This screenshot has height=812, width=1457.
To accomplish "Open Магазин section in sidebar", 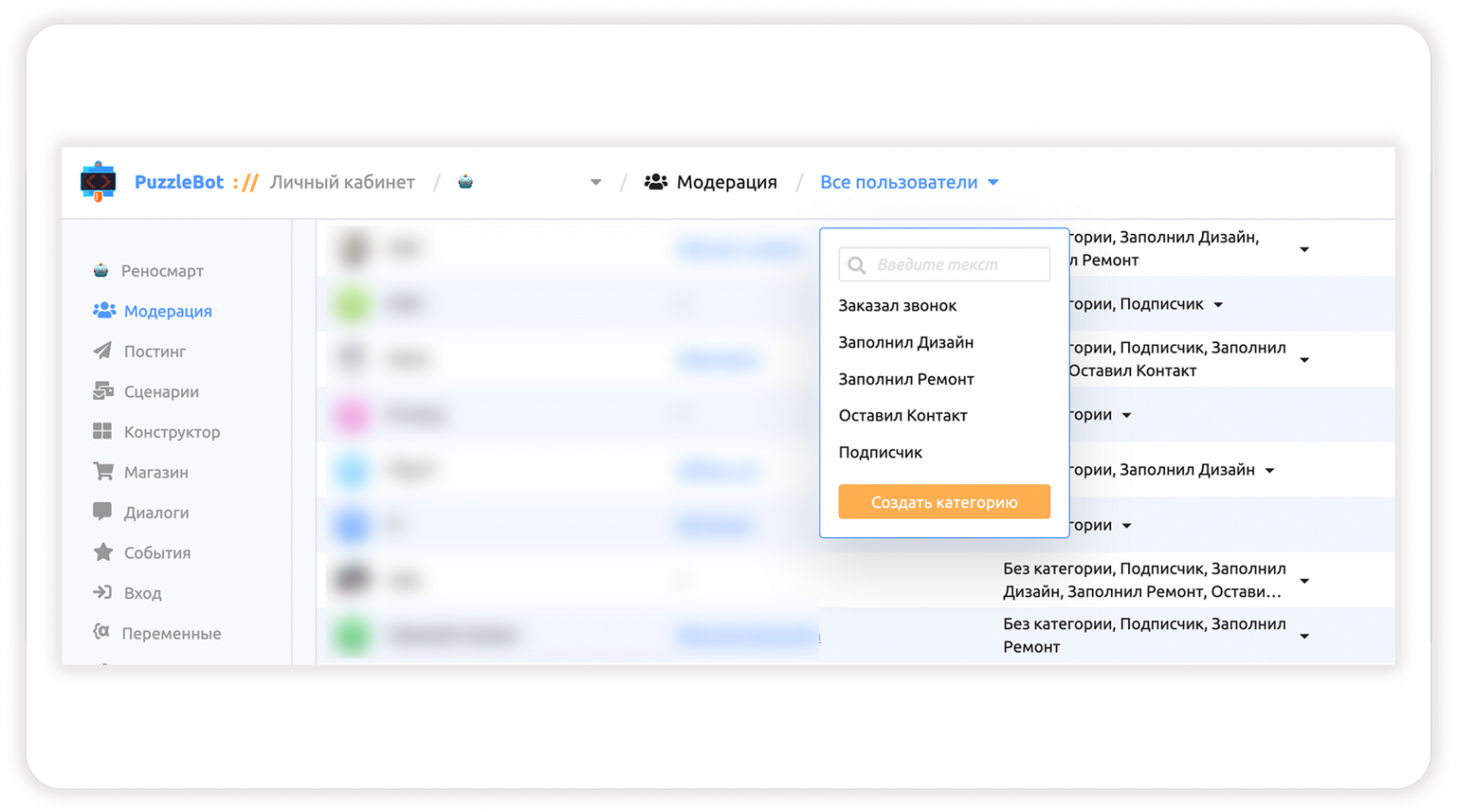I will pos(156,472).
